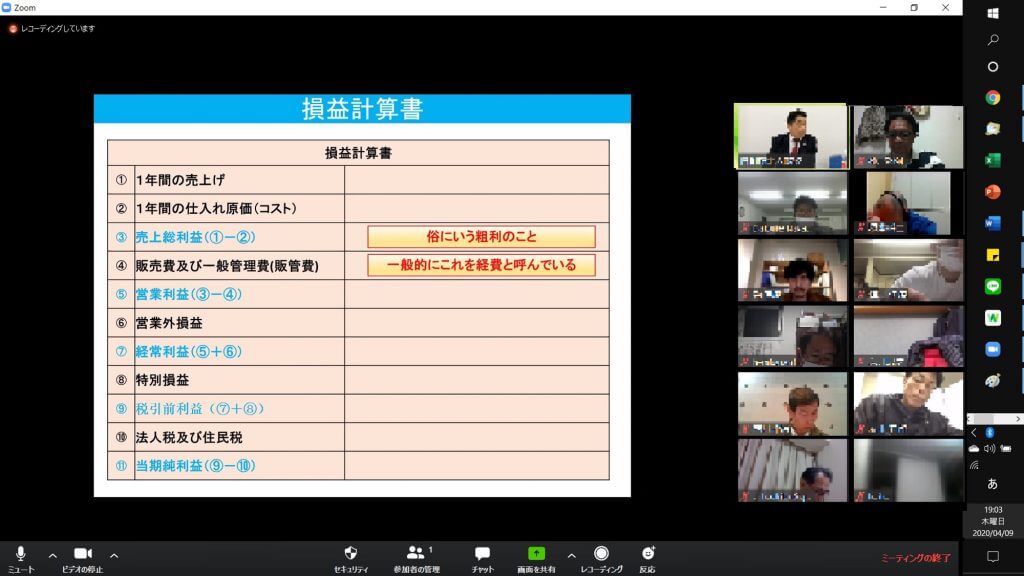Click row text 法人税及び住民税
Screen dimensions: 1024x576
(x=189, y=438)
